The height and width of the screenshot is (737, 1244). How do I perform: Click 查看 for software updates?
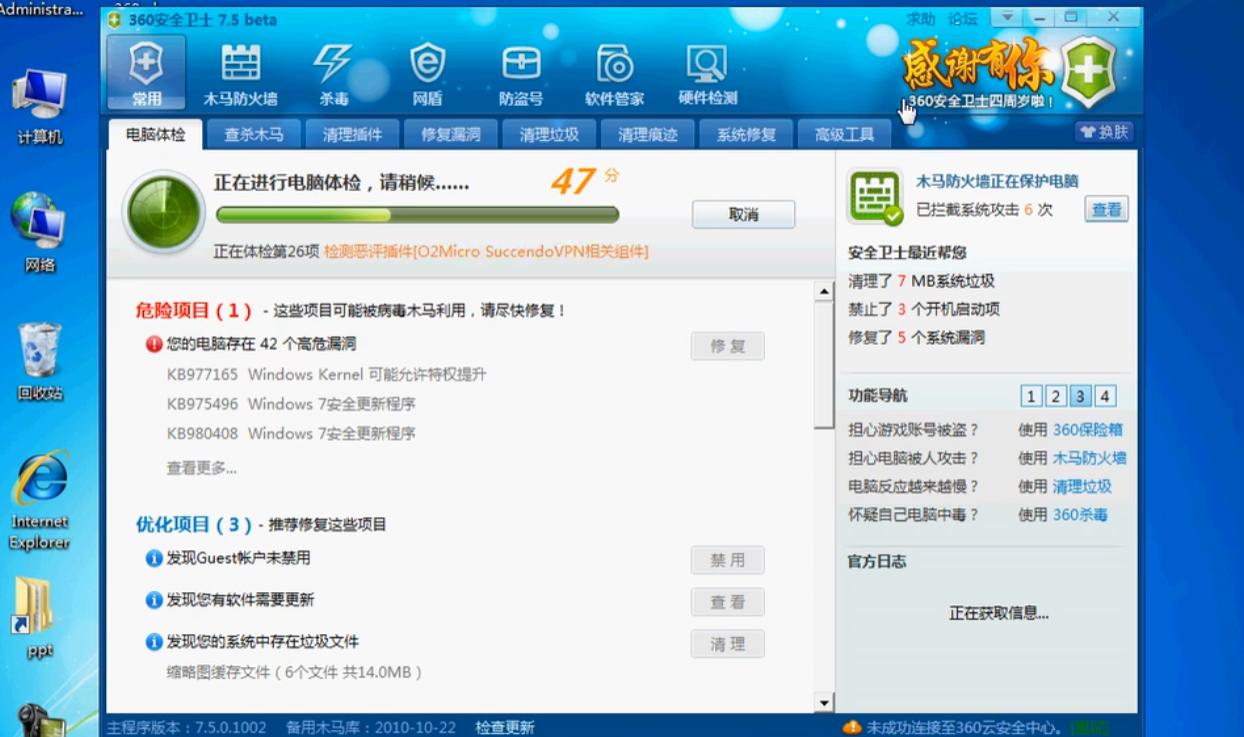tap(727, 602)
